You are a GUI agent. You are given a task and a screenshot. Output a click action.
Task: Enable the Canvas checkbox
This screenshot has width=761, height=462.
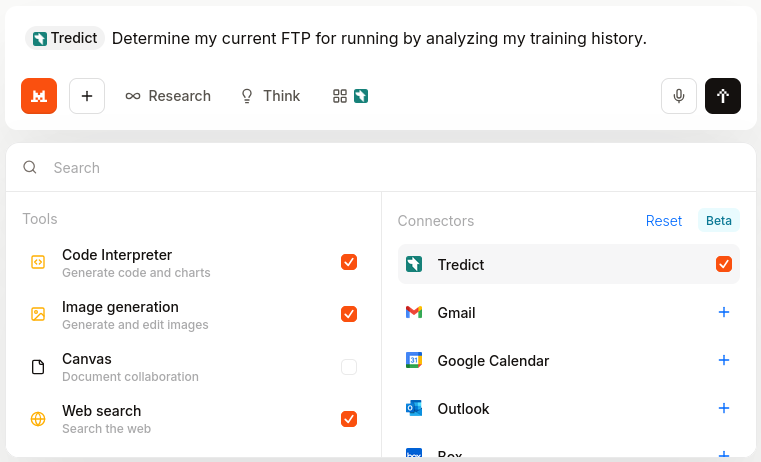pos(349,367)
